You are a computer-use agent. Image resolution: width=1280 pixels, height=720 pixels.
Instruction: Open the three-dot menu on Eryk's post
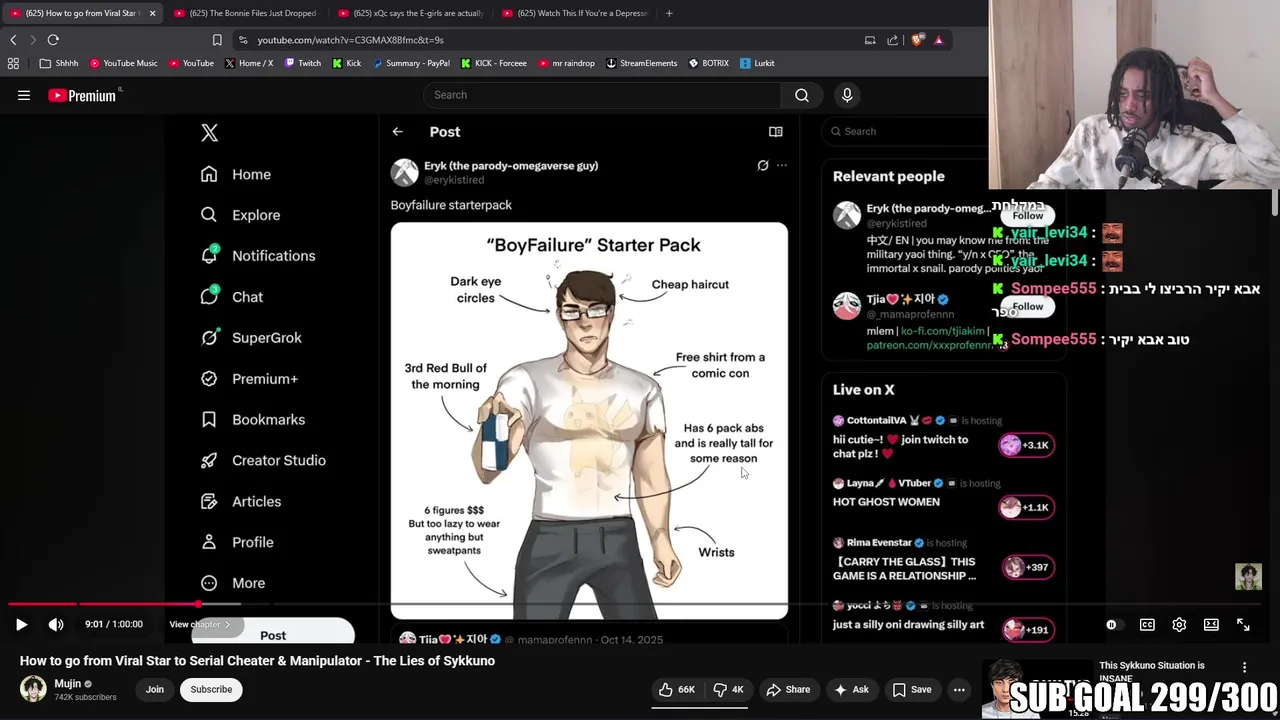coord(782,165)
